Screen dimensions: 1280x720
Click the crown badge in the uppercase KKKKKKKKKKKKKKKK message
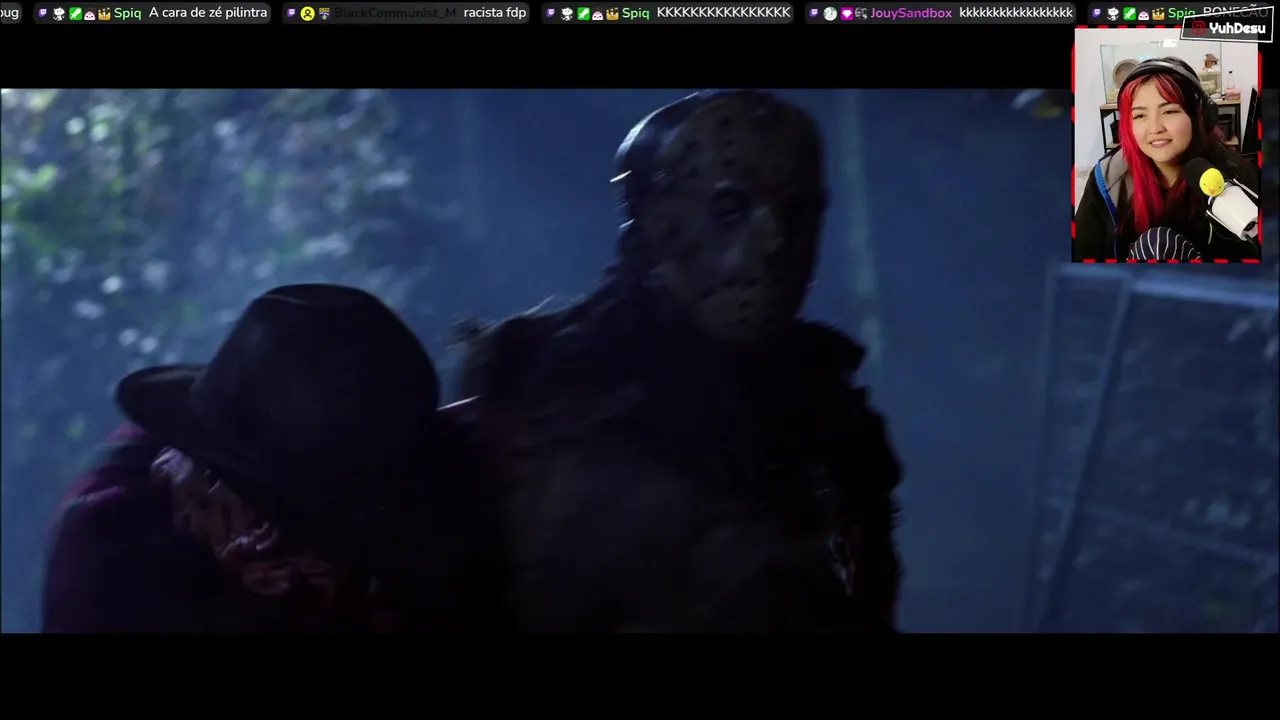612,13
